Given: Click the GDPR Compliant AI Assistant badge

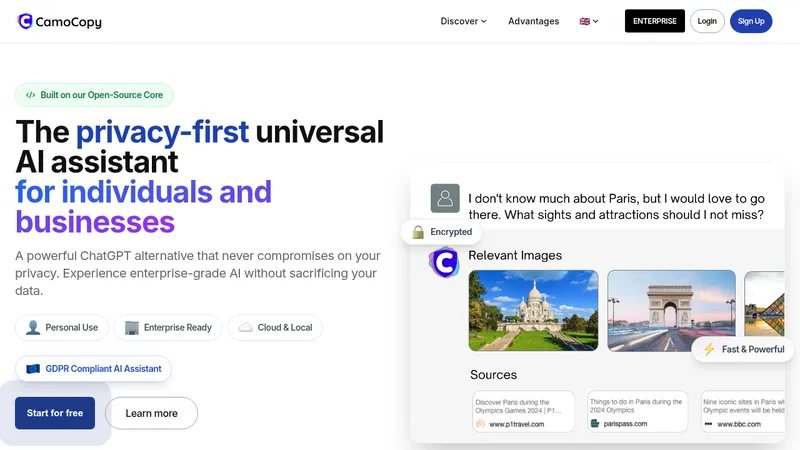Looking at the screenshot, I should pos(93,368).
